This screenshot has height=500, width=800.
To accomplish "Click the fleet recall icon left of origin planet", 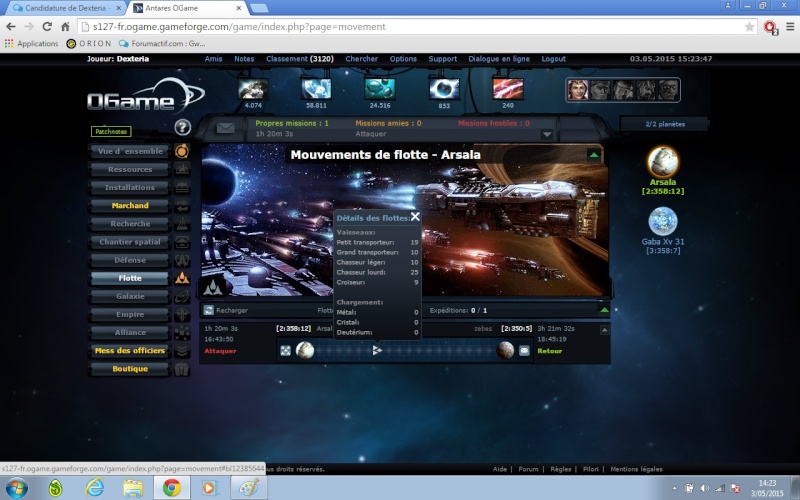I will [x=286, y=351].
